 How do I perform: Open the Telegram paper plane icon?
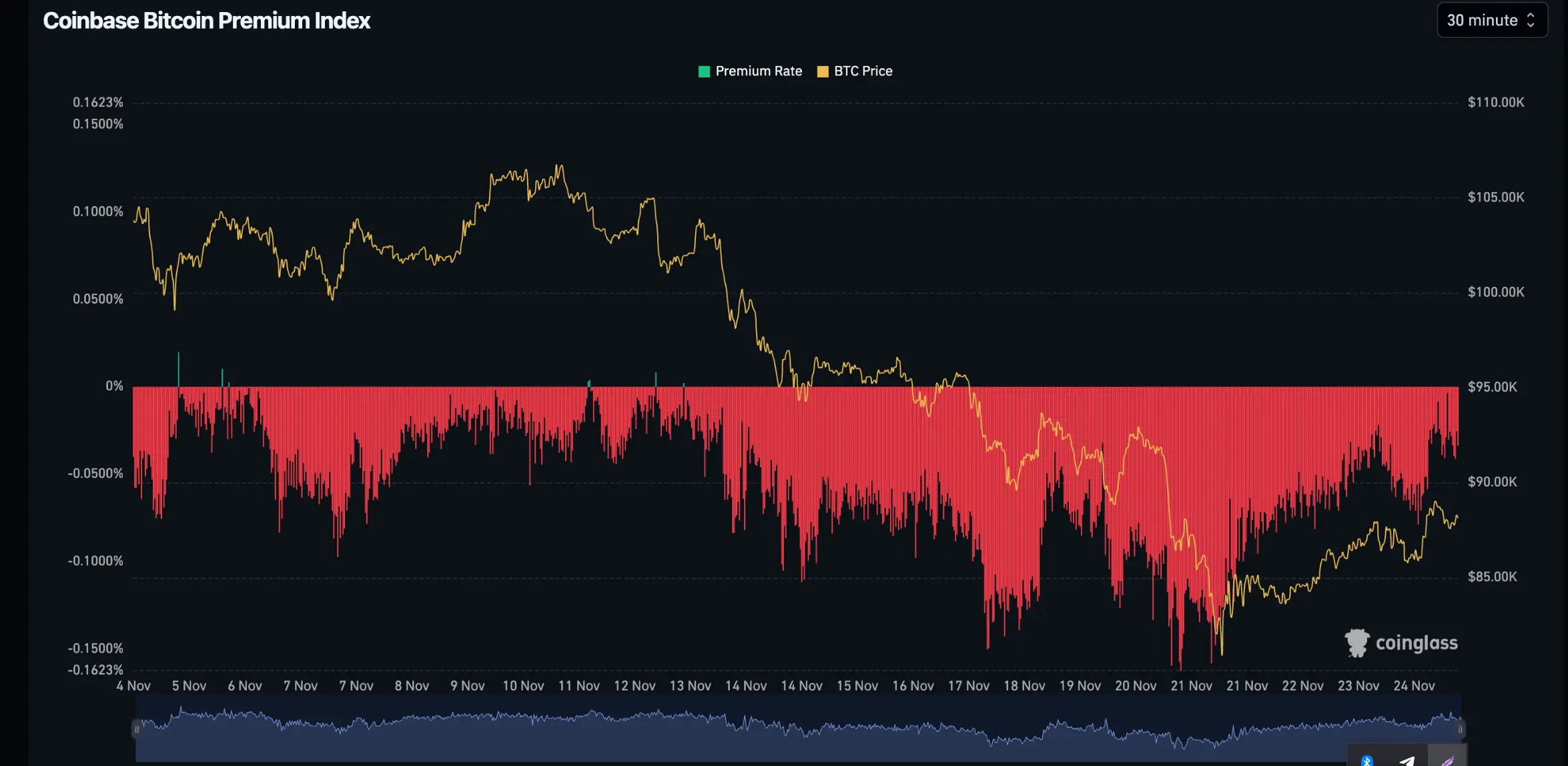[1407, 761]
